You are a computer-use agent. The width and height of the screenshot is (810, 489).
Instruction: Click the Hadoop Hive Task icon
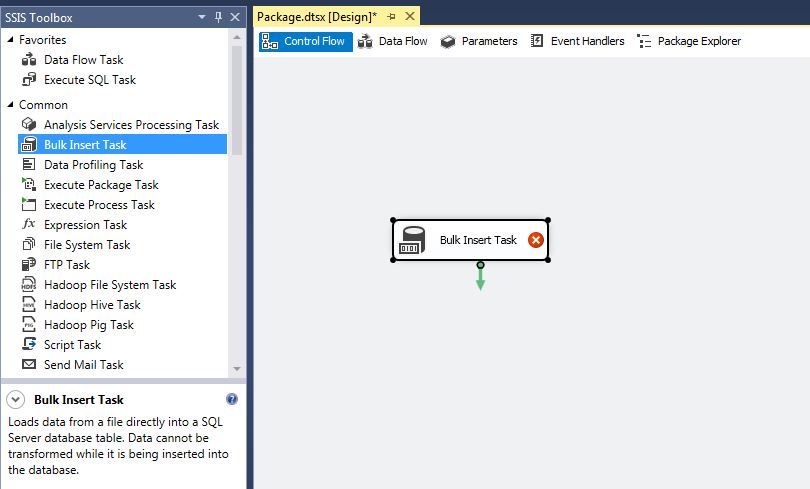[29, 305]
